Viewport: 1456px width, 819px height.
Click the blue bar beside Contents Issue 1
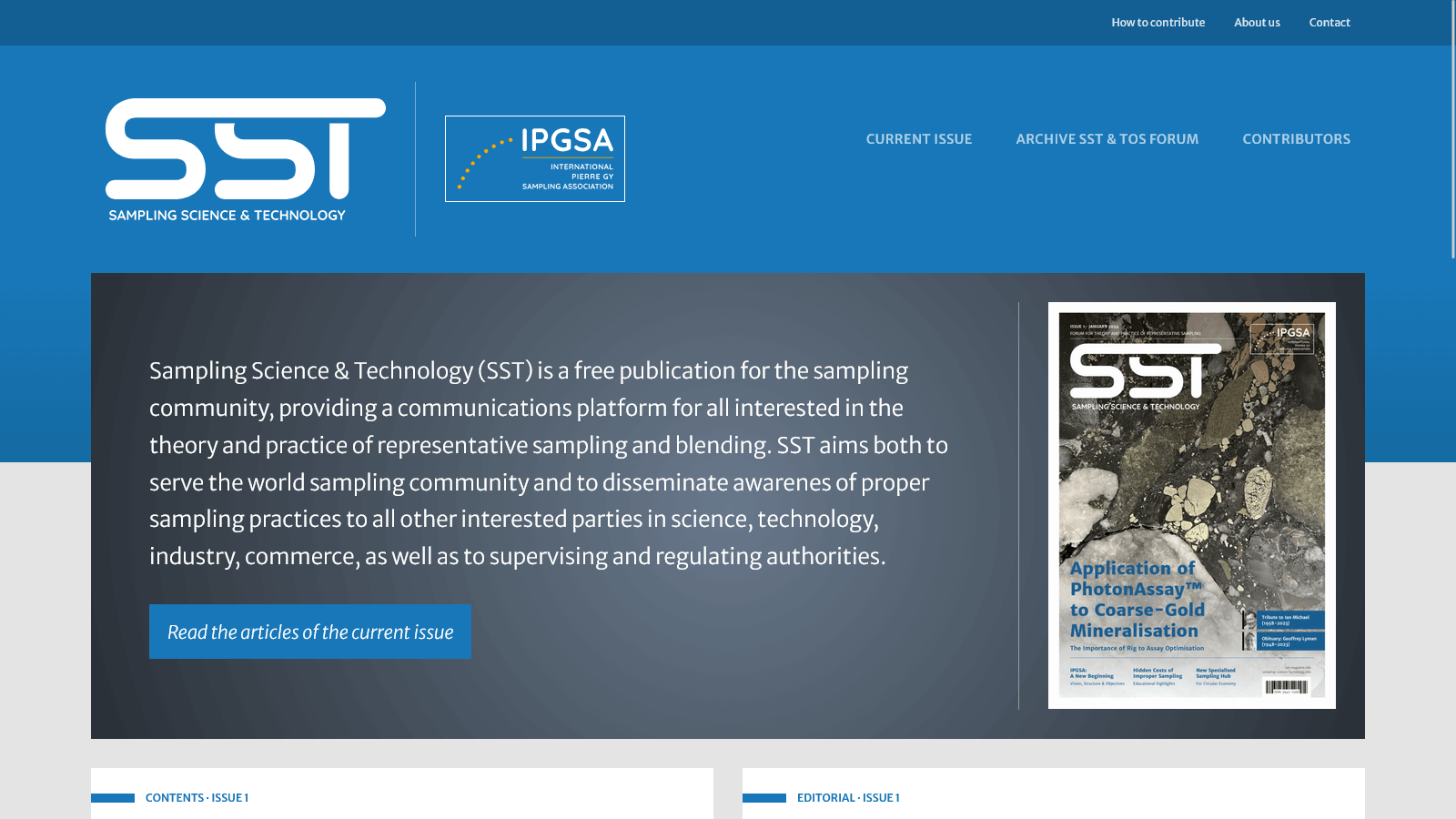tap(113, 798)
